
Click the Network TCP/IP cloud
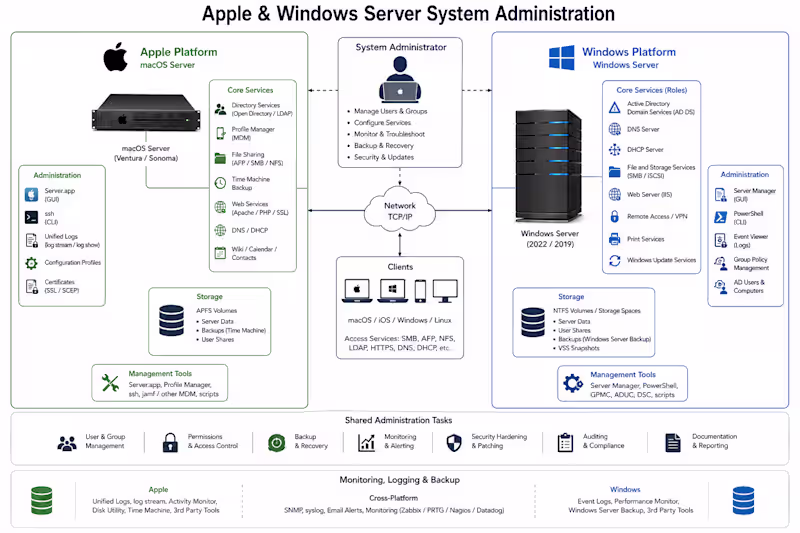[x=400, y=210]
